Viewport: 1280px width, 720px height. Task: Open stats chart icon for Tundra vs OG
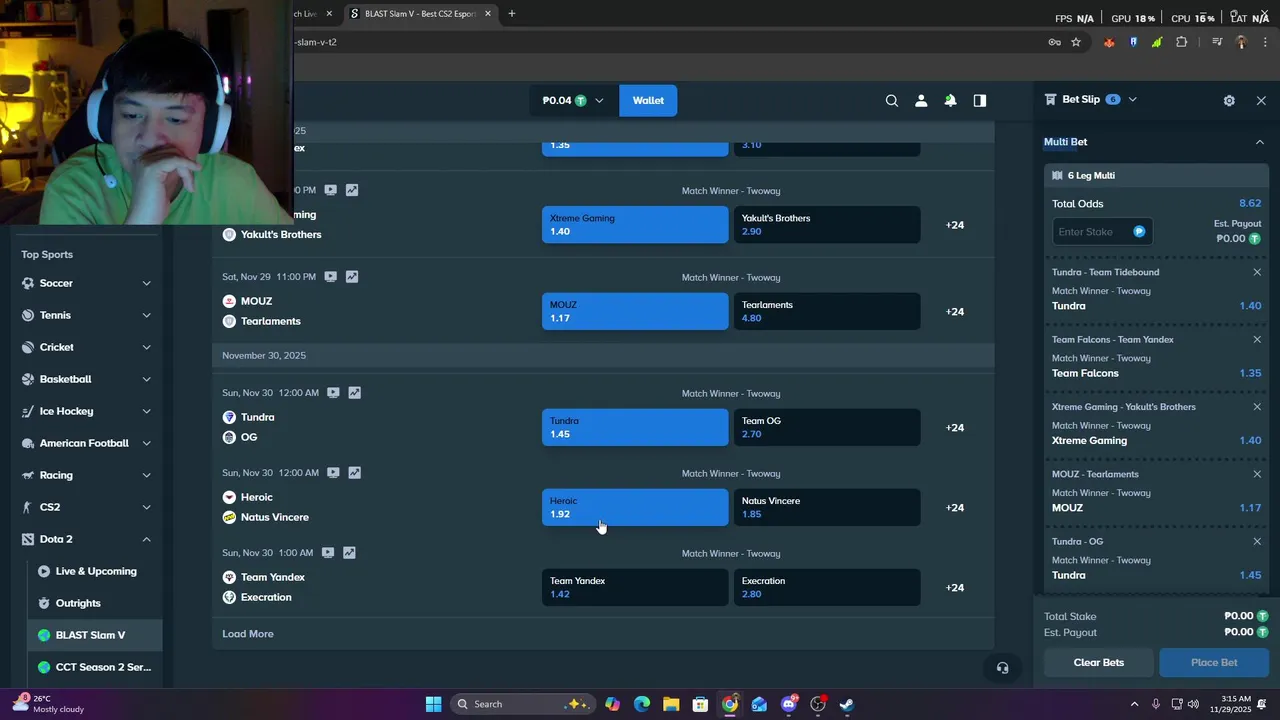click(355, 393)
